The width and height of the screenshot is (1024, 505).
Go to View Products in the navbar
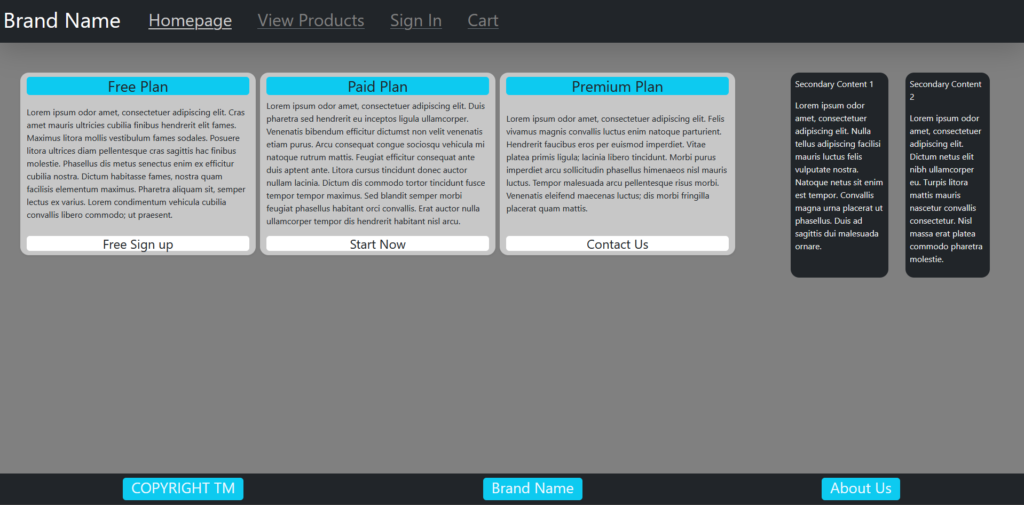pyautogui.click(x=311, y=21)
